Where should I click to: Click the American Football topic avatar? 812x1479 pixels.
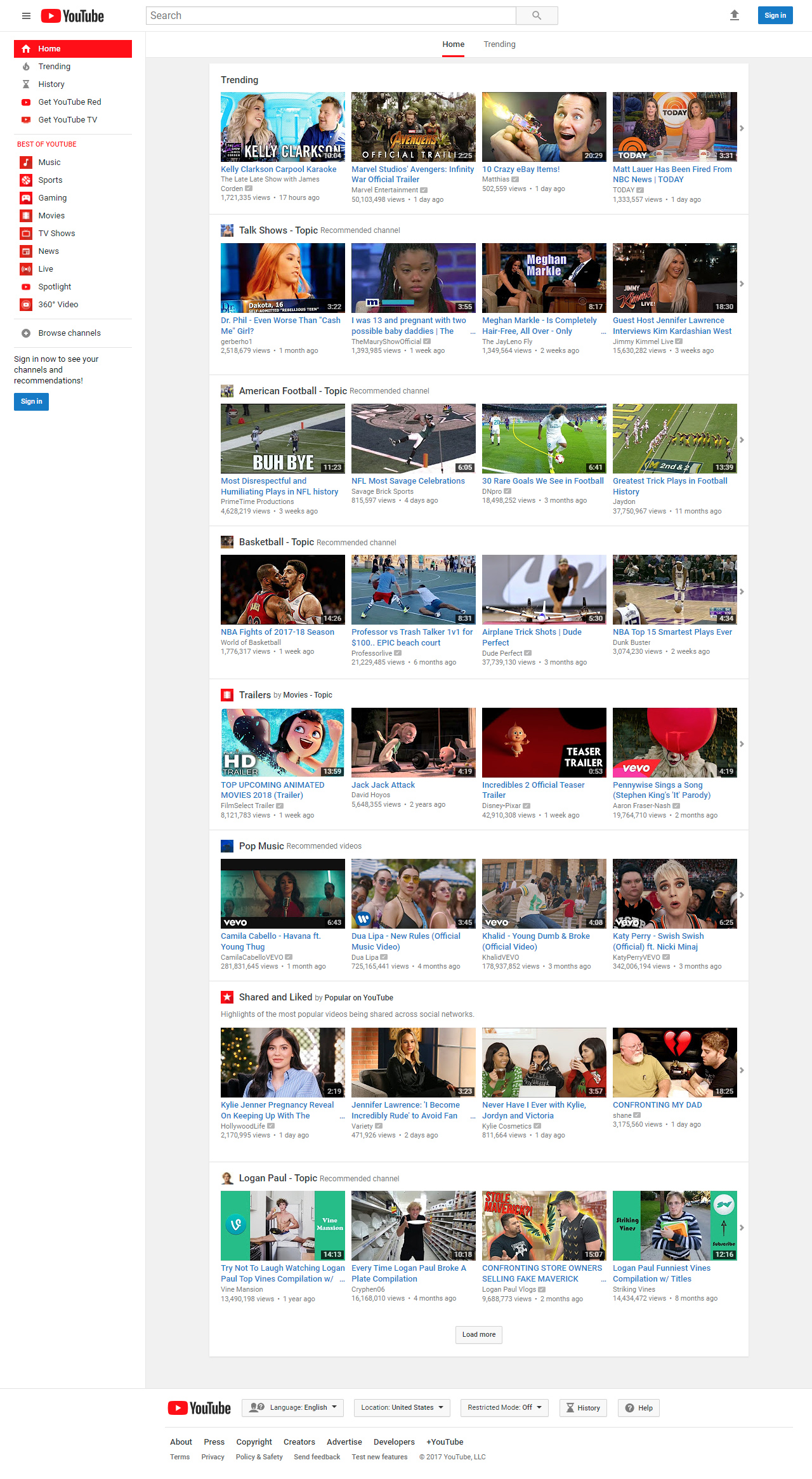[227, 391]
